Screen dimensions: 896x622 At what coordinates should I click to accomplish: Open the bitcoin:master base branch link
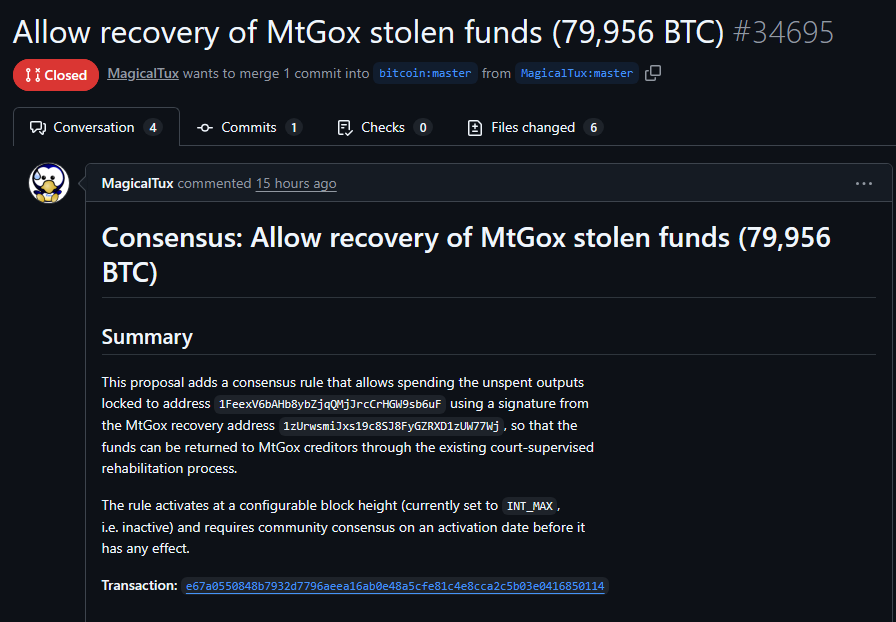[x=425, y=73]
